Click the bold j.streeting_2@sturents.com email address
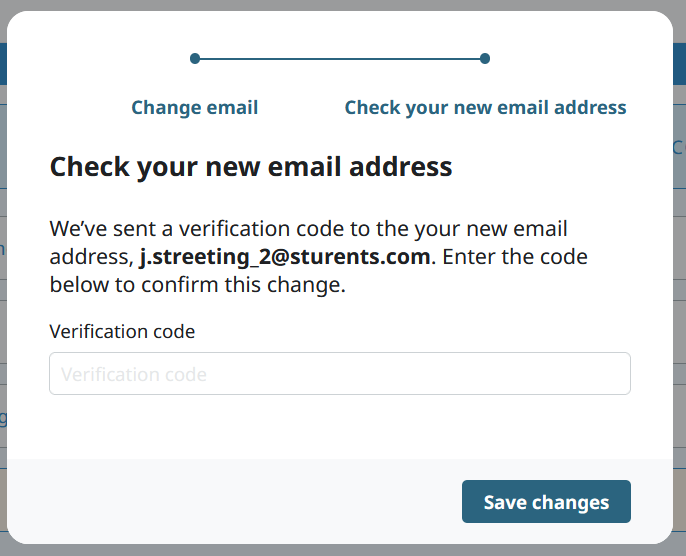686x556 pixels. pos(285,257)
